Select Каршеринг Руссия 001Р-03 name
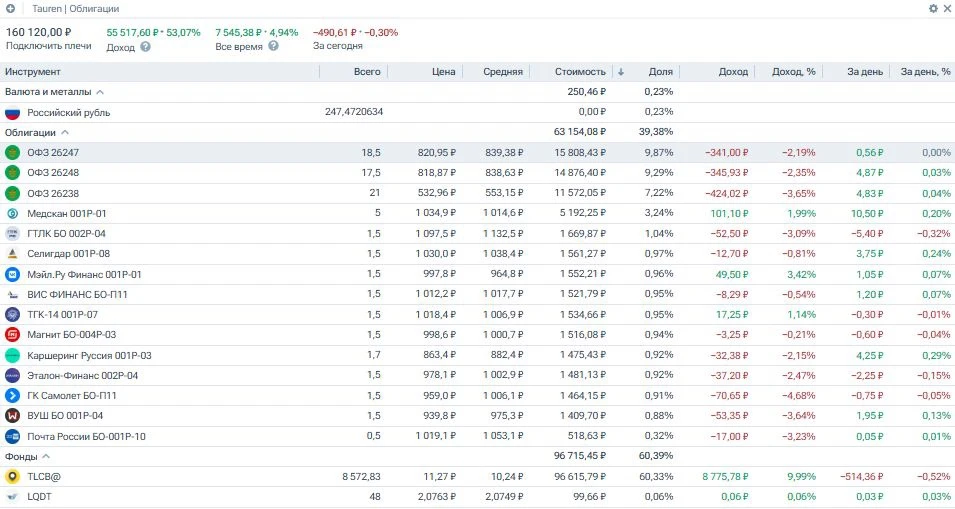Viewport: 955px width, 509px height. point(90,356)
